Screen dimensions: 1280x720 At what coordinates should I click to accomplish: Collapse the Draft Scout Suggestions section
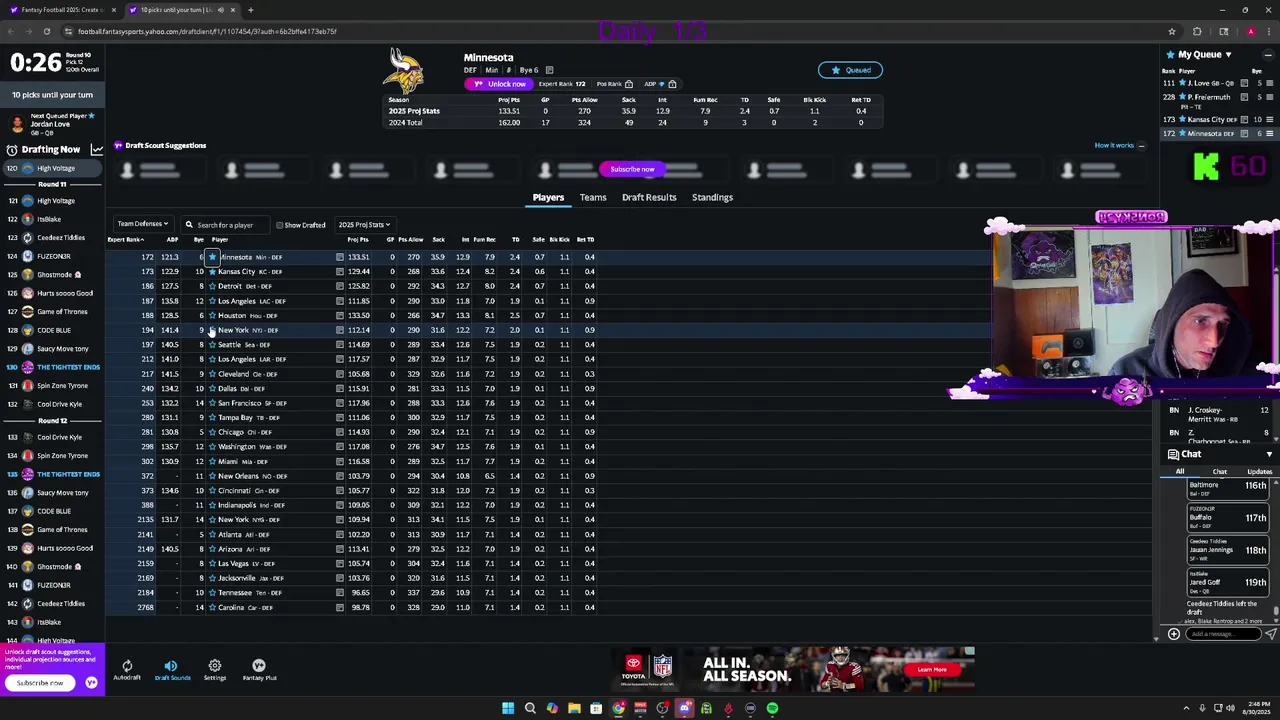pos(1141,146)
